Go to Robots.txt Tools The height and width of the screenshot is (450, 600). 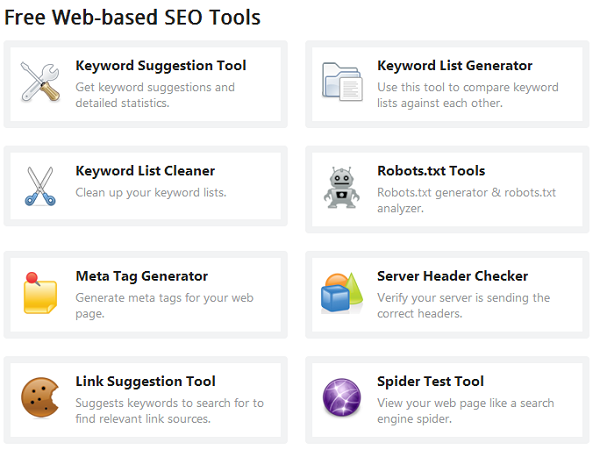(431, 171)
